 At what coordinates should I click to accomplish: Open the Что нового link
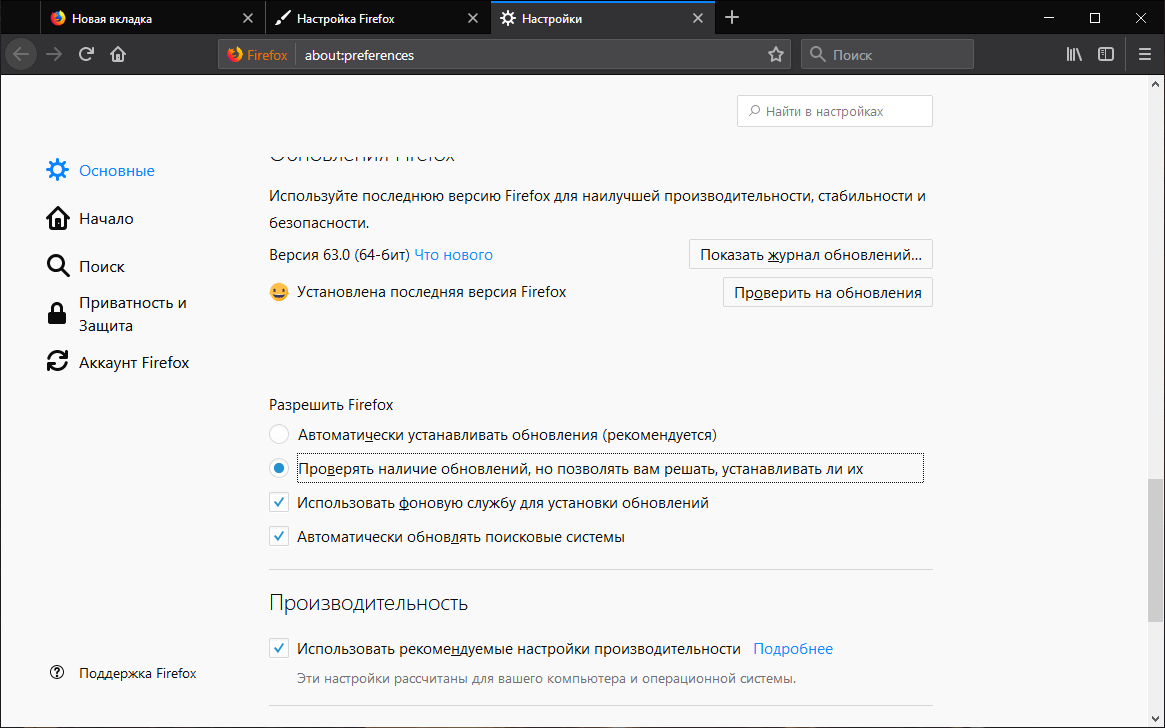(453, 254)
